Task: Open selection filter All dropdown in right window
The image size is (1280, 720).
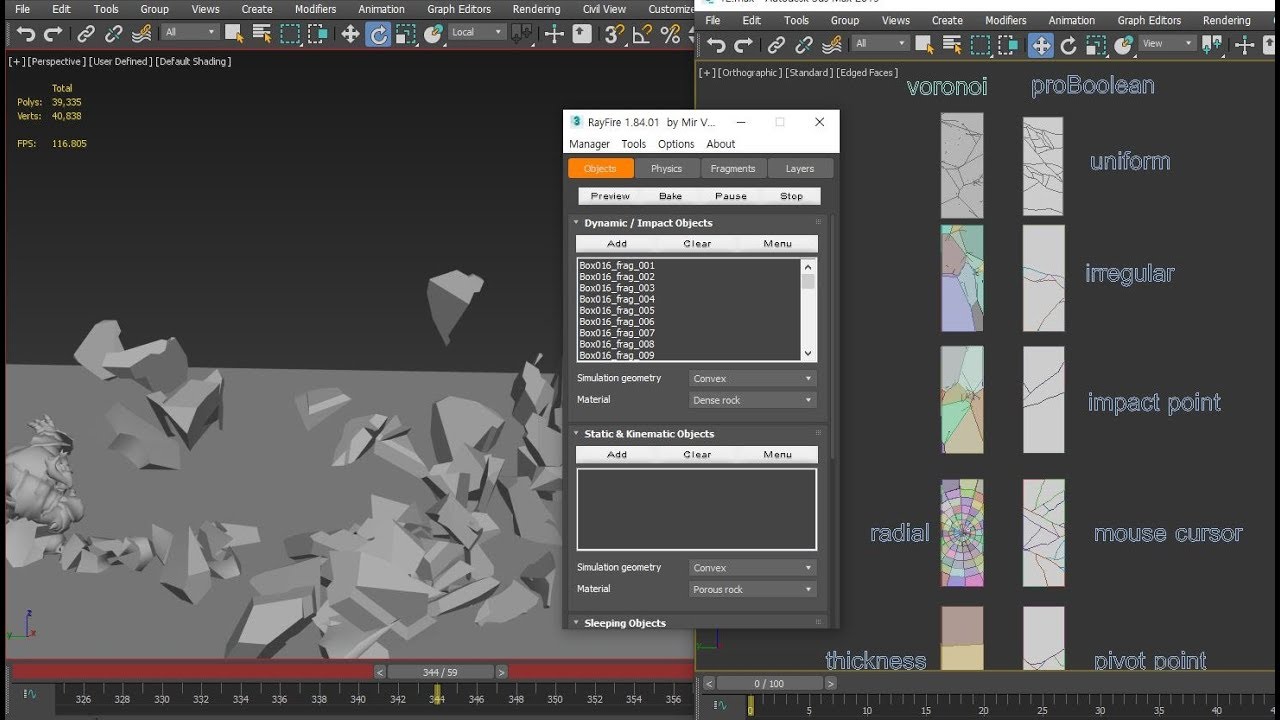Action: tap(881, 43)
